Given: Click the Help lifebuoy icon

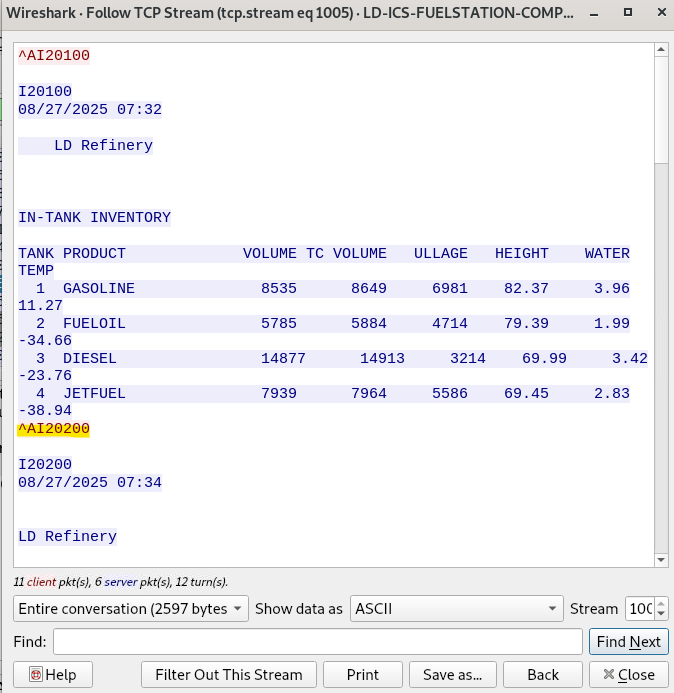Looking at the screenshot, I should (x=36, y=675).
